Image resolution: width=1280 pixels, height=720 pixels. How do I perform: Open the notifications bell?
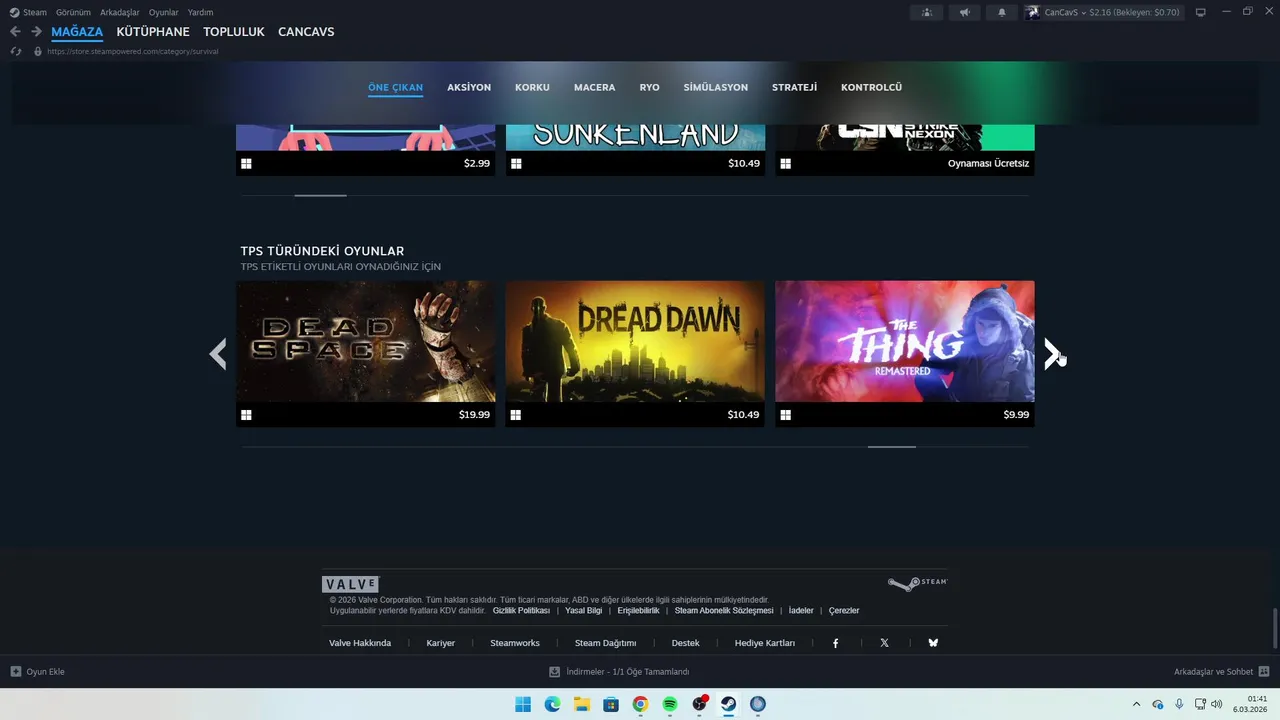coord(1002,12)
